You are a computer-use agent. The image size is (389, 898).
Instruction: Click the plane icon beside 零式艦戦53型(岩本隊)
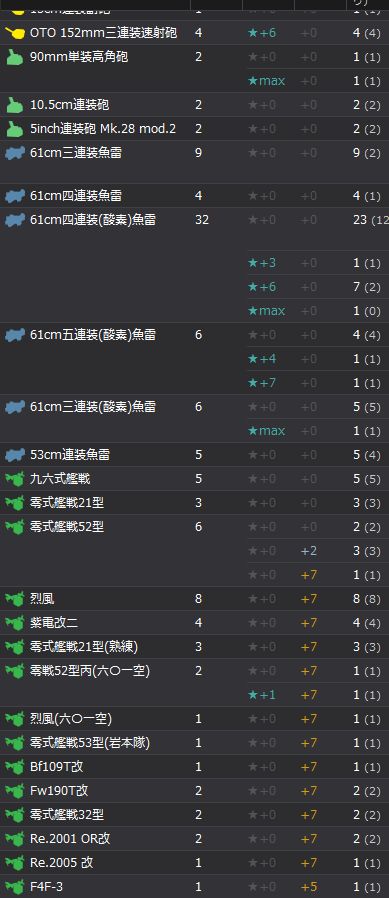coord(15,743)
